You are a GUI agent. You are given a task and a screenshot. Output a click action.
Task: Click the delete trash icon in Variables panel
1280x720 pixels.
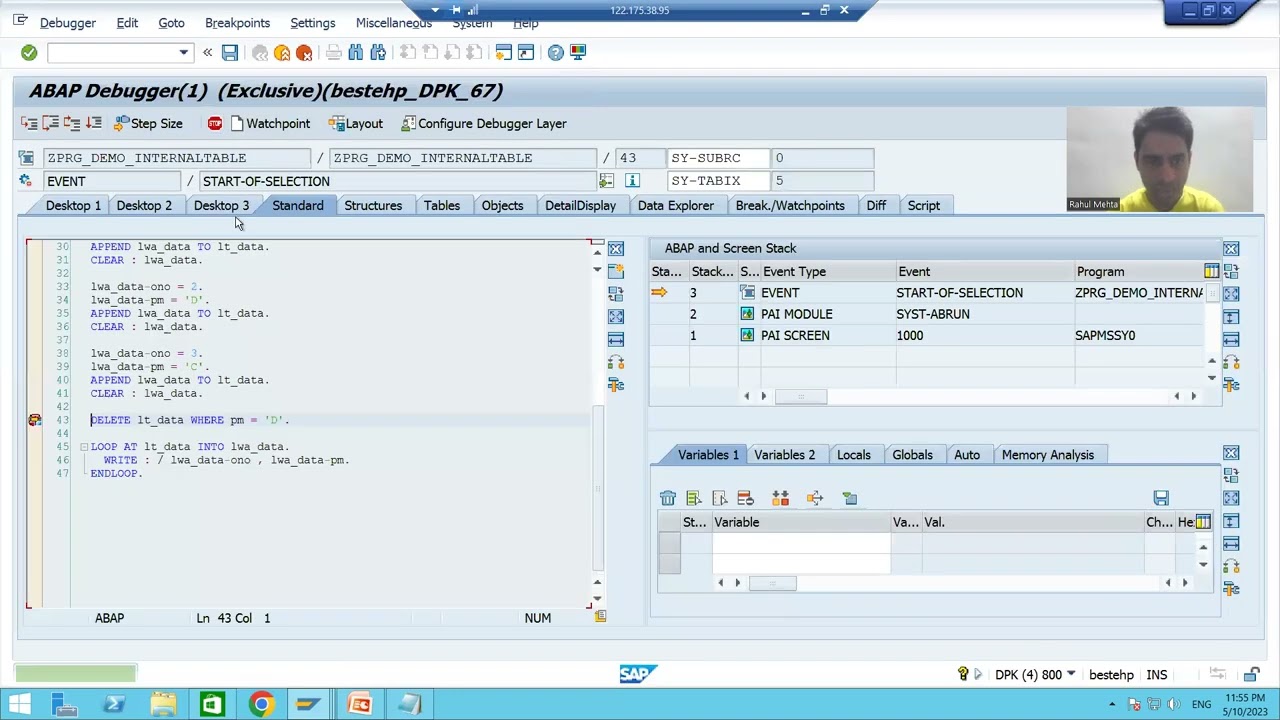coord(668,498)
